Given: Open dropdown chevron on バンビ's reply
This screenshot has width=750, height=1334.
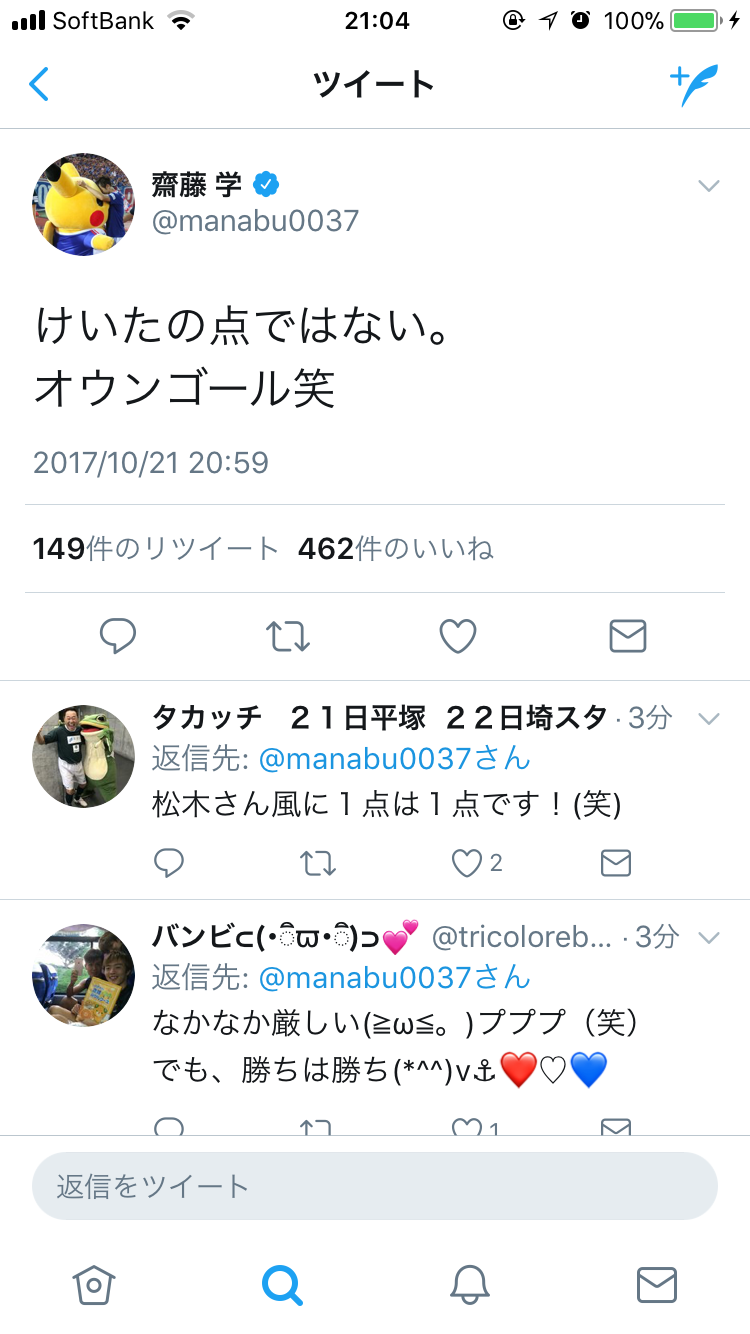Looking at the screenshot, I should 709,938.
